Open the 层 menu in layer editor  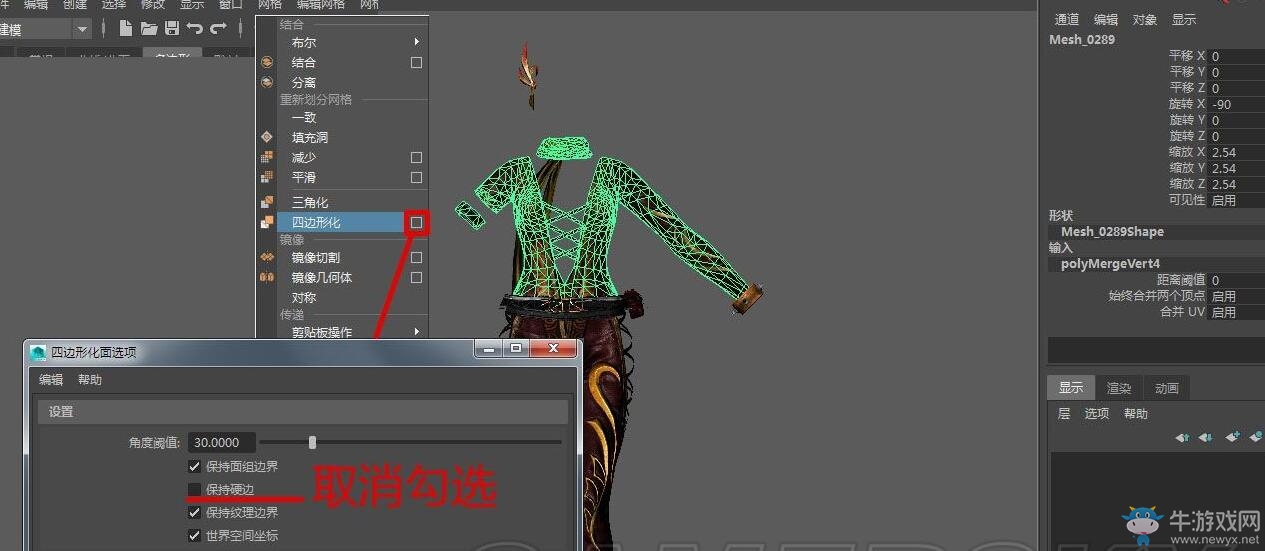(1064, 413)
